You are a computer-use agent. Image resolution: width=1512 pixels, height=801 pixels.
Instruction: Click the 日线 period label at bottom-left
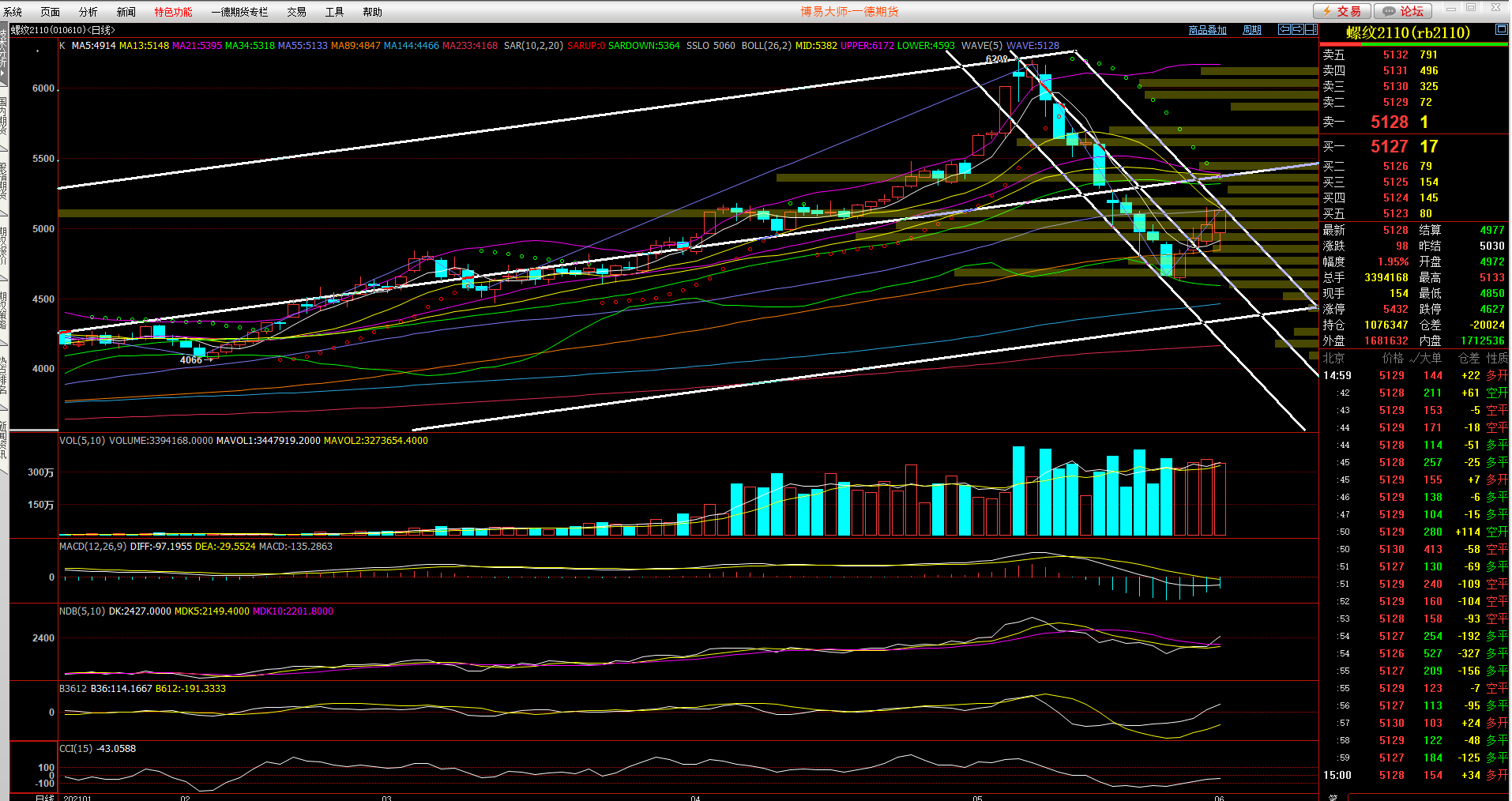pos(45,797)
